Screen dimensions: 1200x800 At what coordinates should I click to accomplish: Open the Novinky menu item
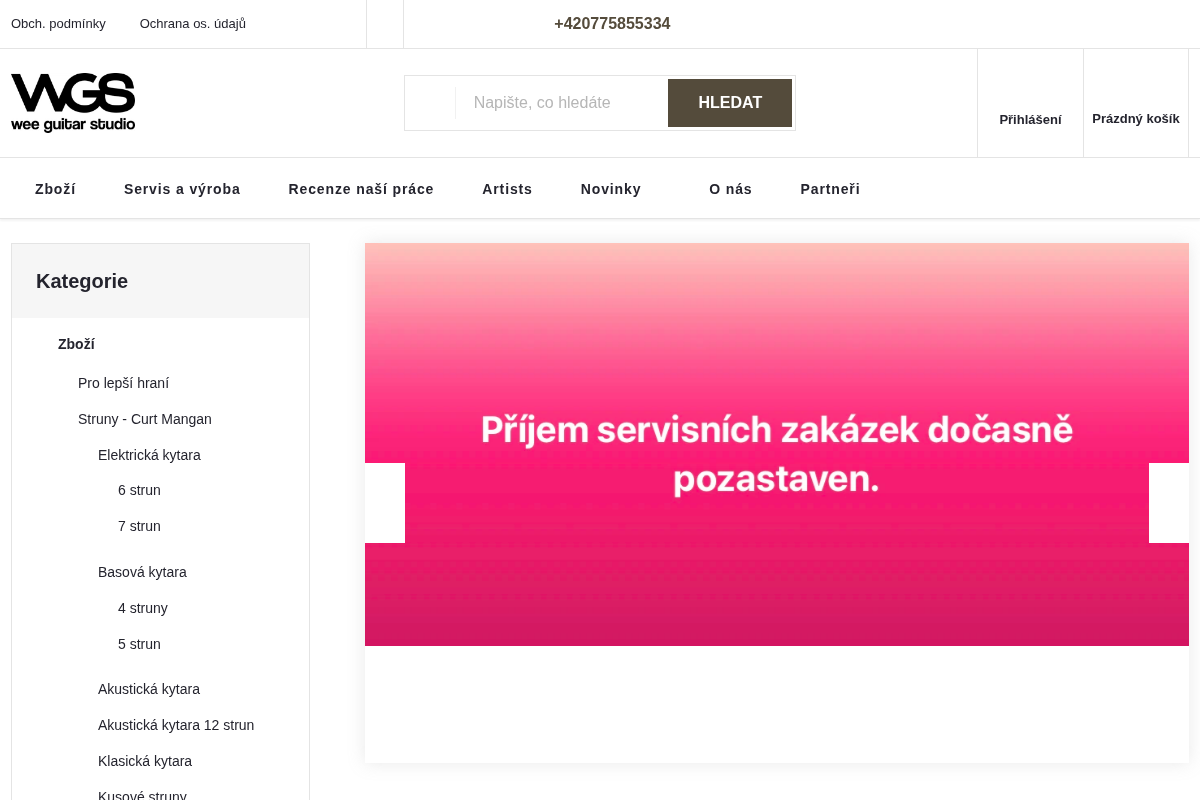point(611,189)
